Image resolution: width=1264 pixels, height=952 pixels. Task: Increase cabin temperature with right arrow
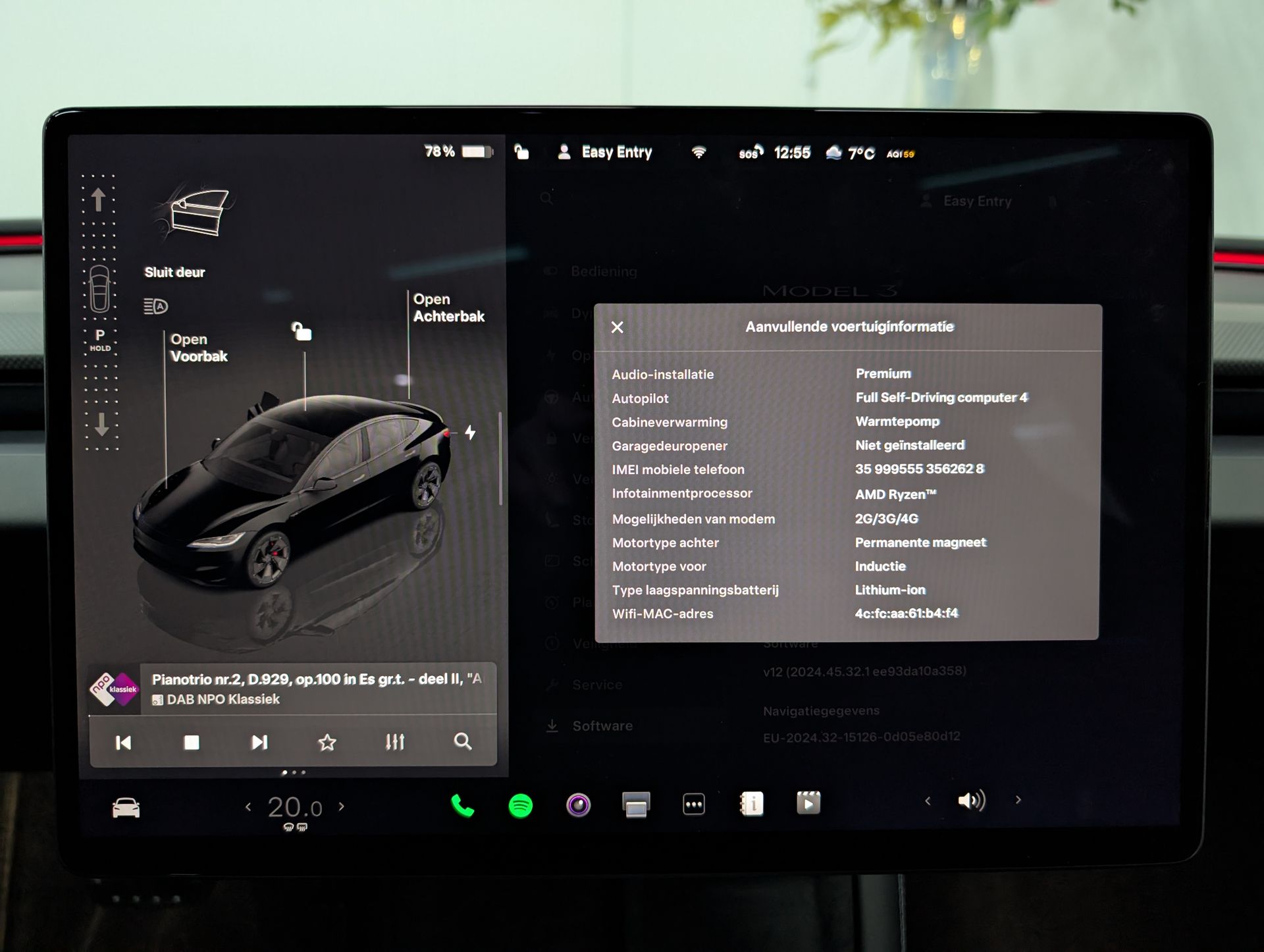point(341,807)
